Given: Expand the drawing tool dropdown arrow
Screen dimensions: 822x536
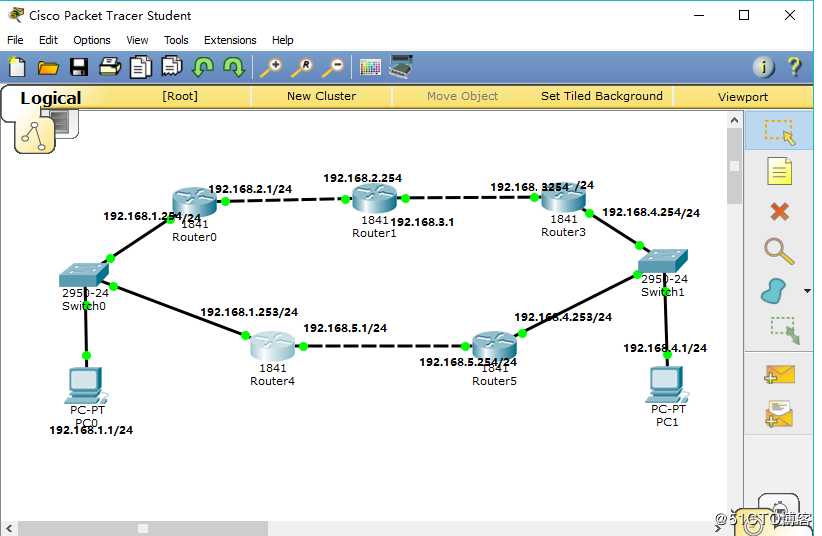Looking at the screenshot, I should point(807,291).
